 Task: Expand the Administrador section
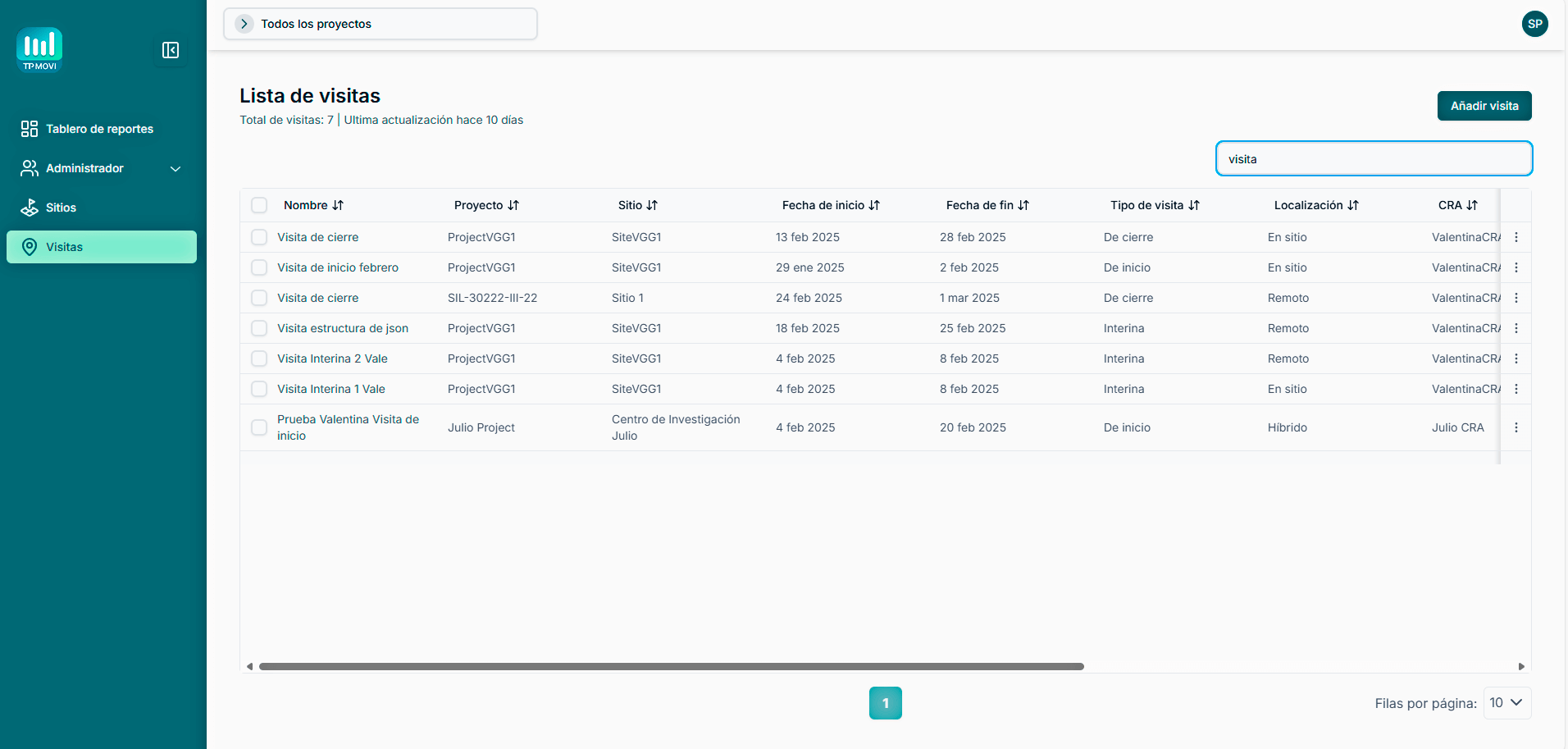pyautogui.click(x=175, y=168)
